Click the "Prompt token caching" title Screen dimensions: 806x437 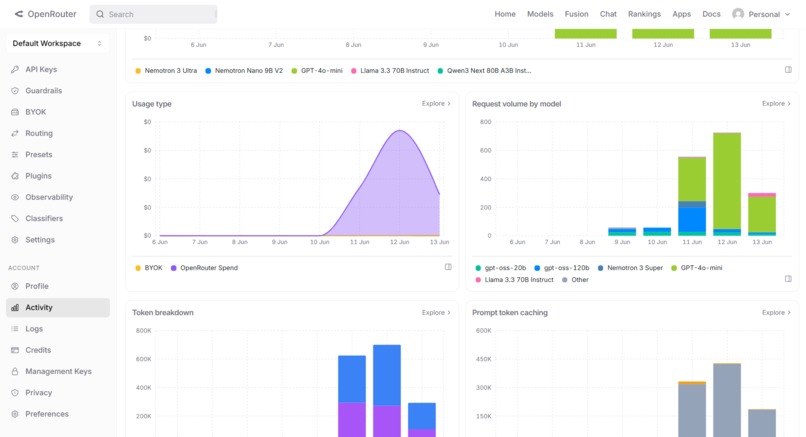510,313
